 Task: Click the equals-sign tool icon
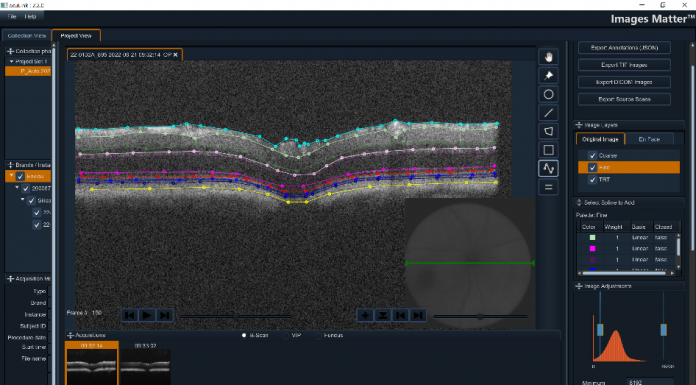tap(549, 187)
